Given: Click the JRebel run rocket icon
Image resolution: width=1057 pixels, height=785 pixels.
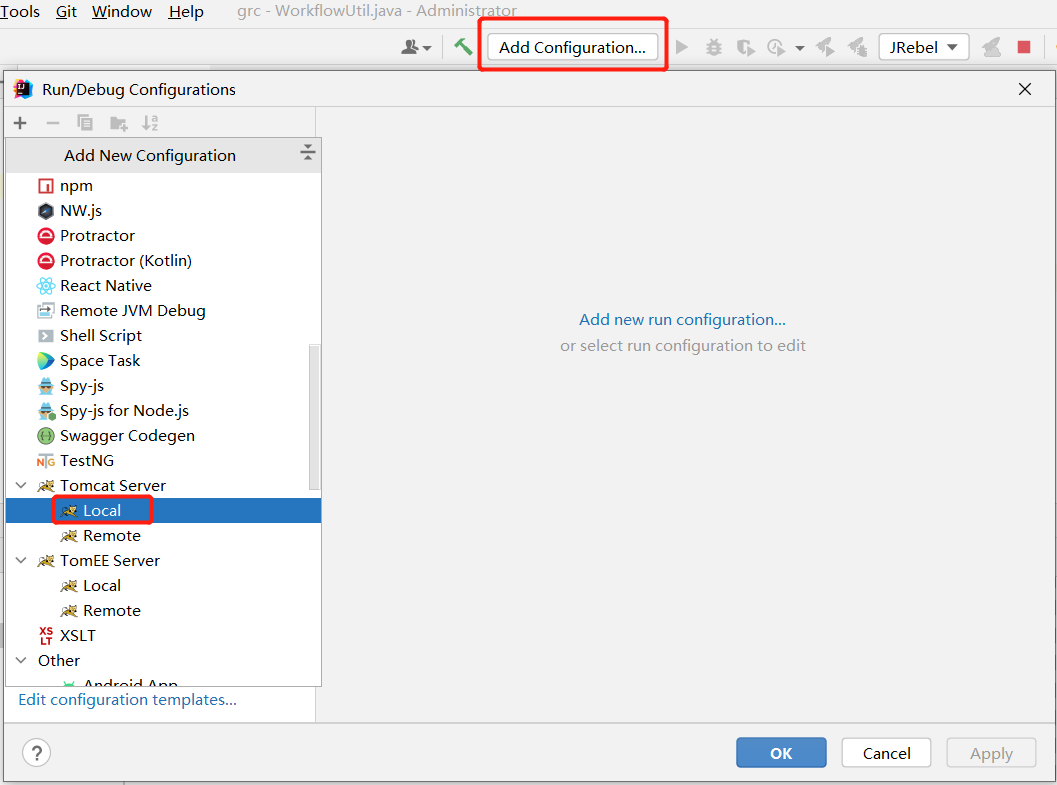Looking at the screenshot, I should pyautogui.click(x=825, y=47).
